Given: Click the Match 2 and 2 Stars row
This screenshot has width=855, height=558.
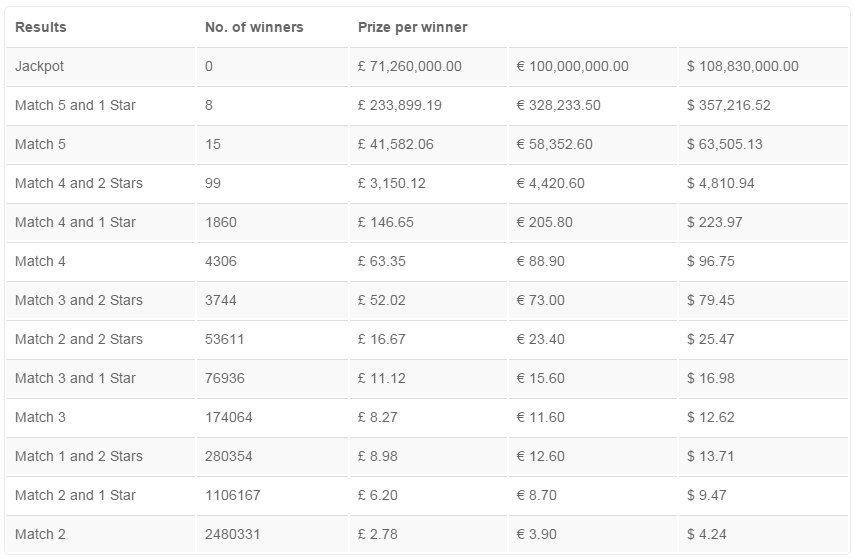Looking at the screenshot, I should tap(428, 339).
